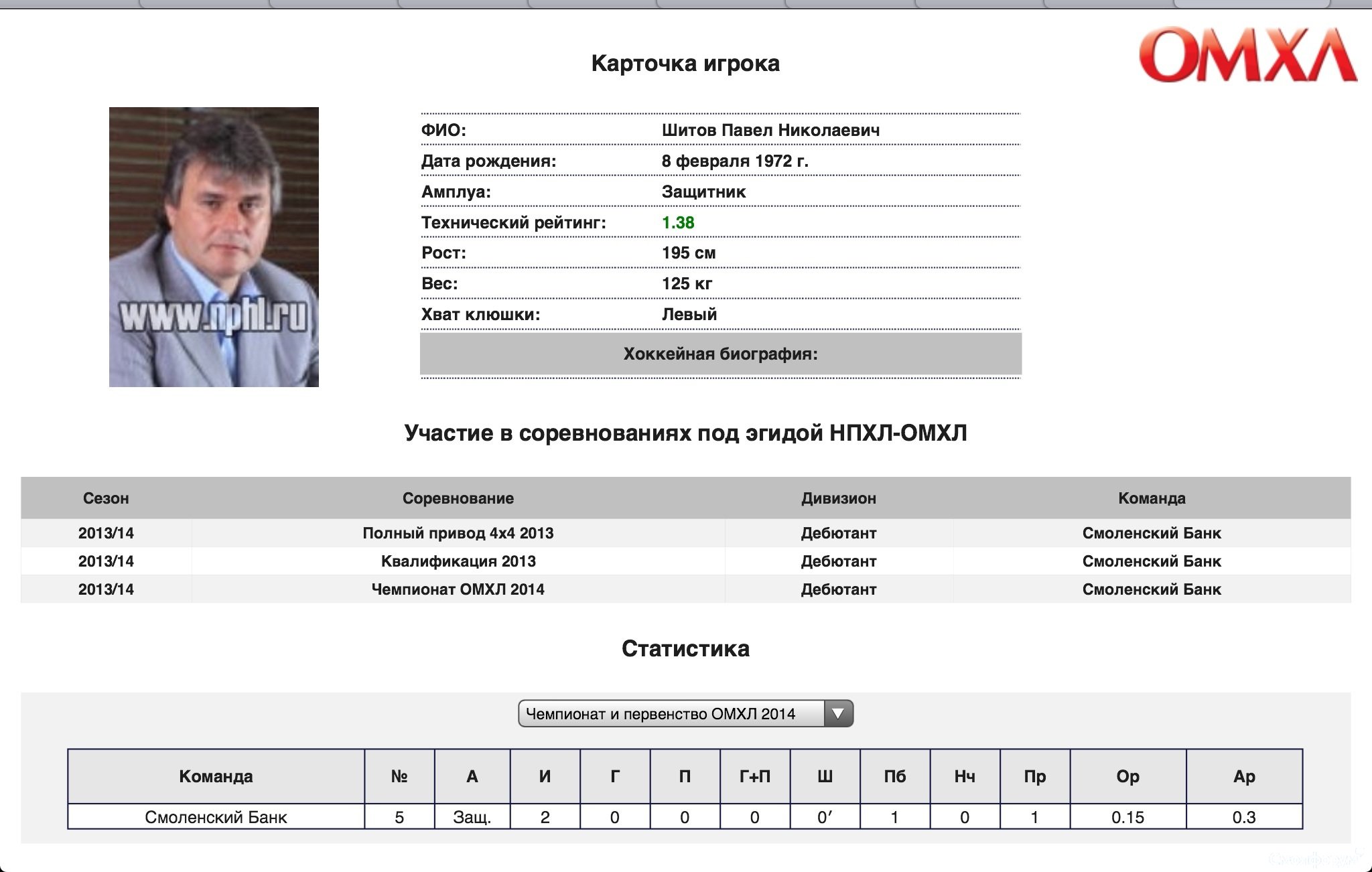Click the stick grip value Левый
The width and height of the screenshot is (1372, 872).
pyautogui.click(x=689, y=314)
